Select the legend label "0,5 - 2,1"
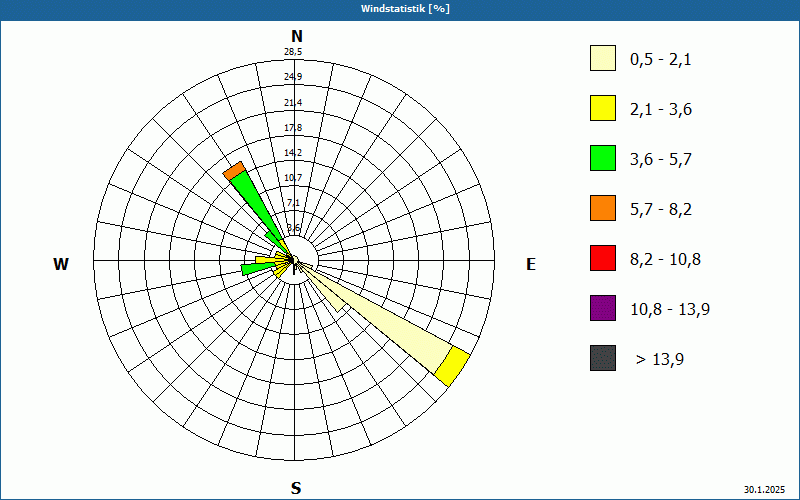The width and height of the screenshot is (800, 500). point(660,60)
